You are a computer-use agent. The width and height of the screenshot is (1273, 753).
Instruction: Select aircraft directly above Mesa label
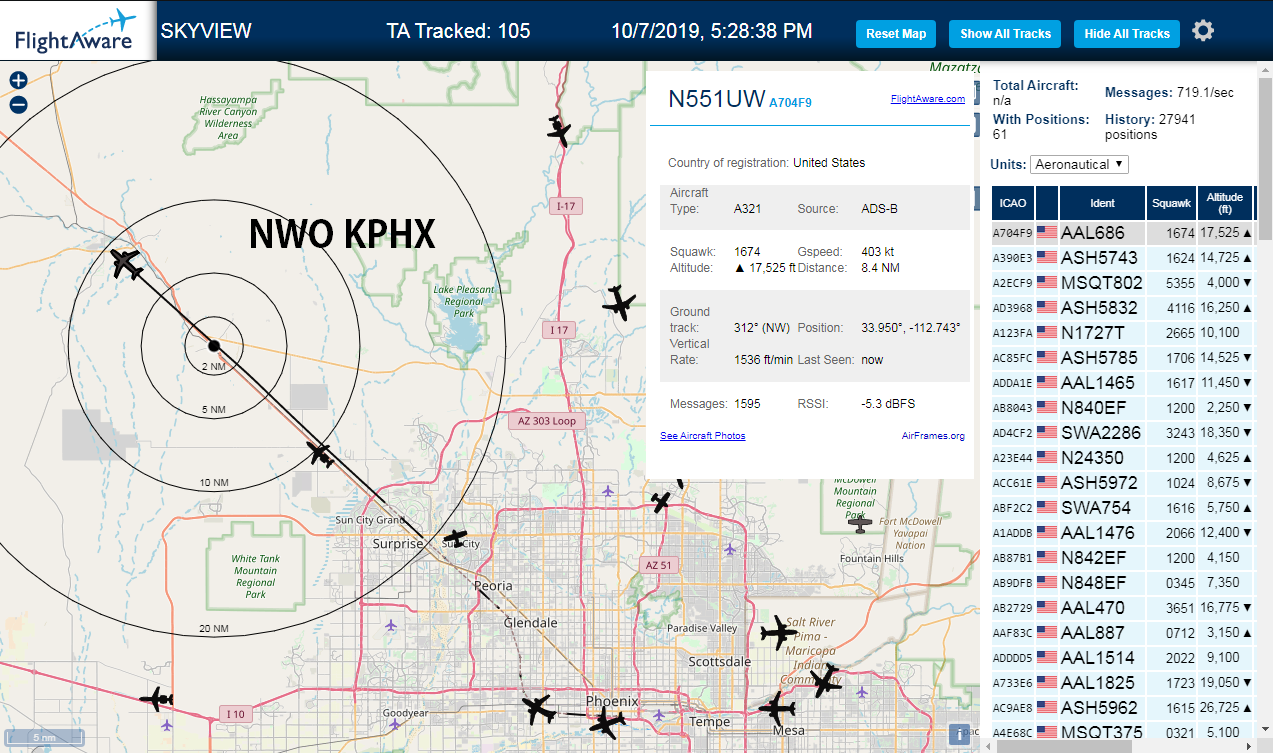(x=776, y=709)
